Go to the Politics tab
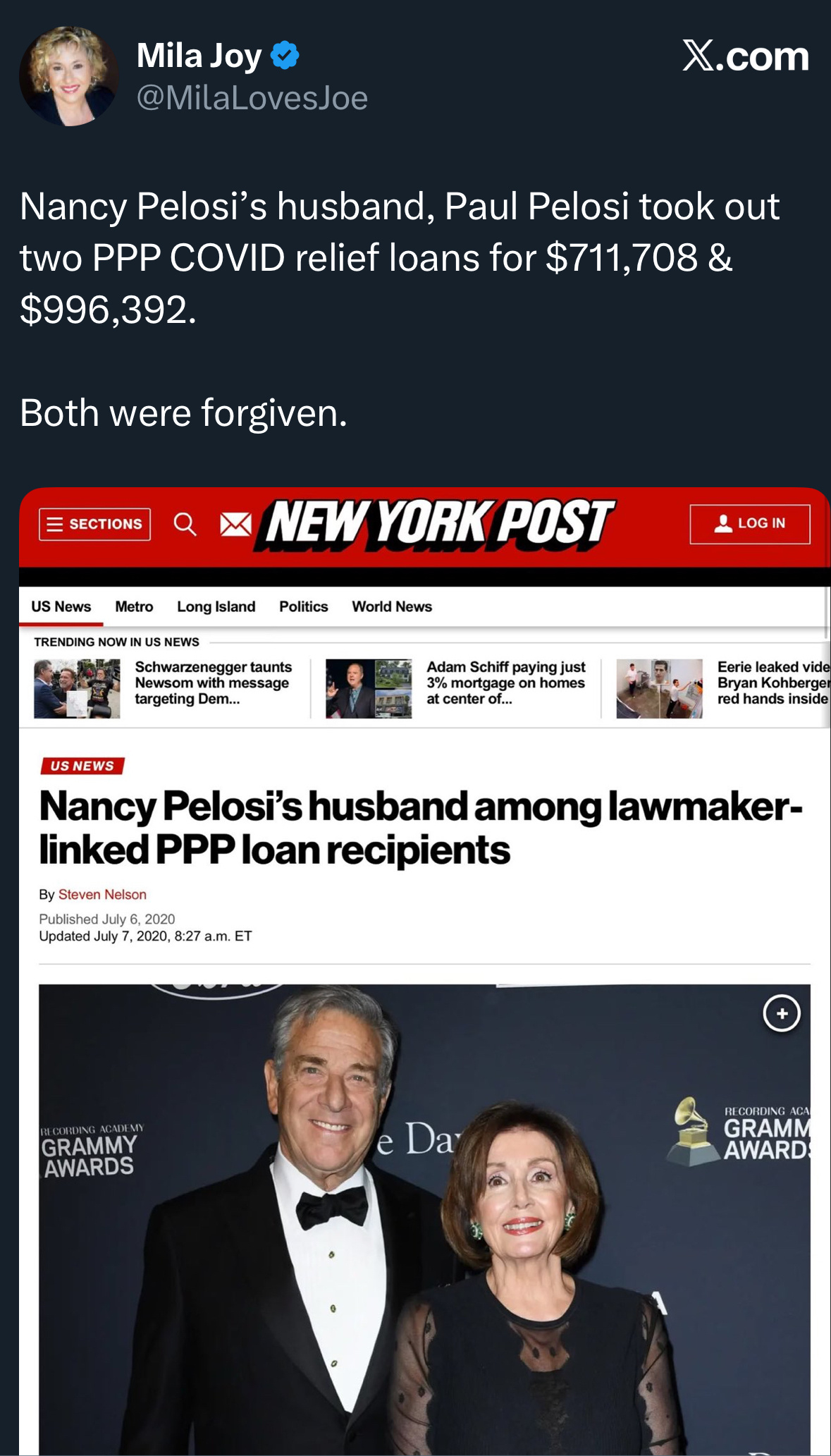The width and height of the screenshot is (831, 1456). tap(304, 606)
